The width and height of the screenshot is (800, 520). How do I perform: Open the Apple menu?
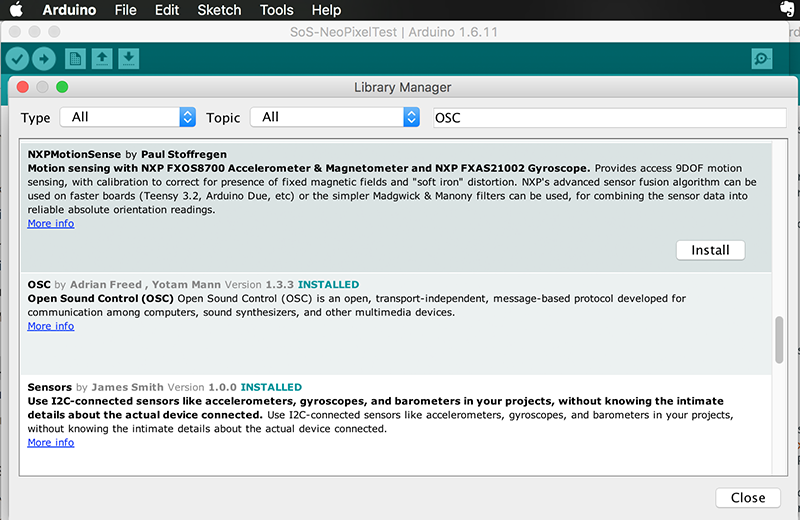coord(16,10)
